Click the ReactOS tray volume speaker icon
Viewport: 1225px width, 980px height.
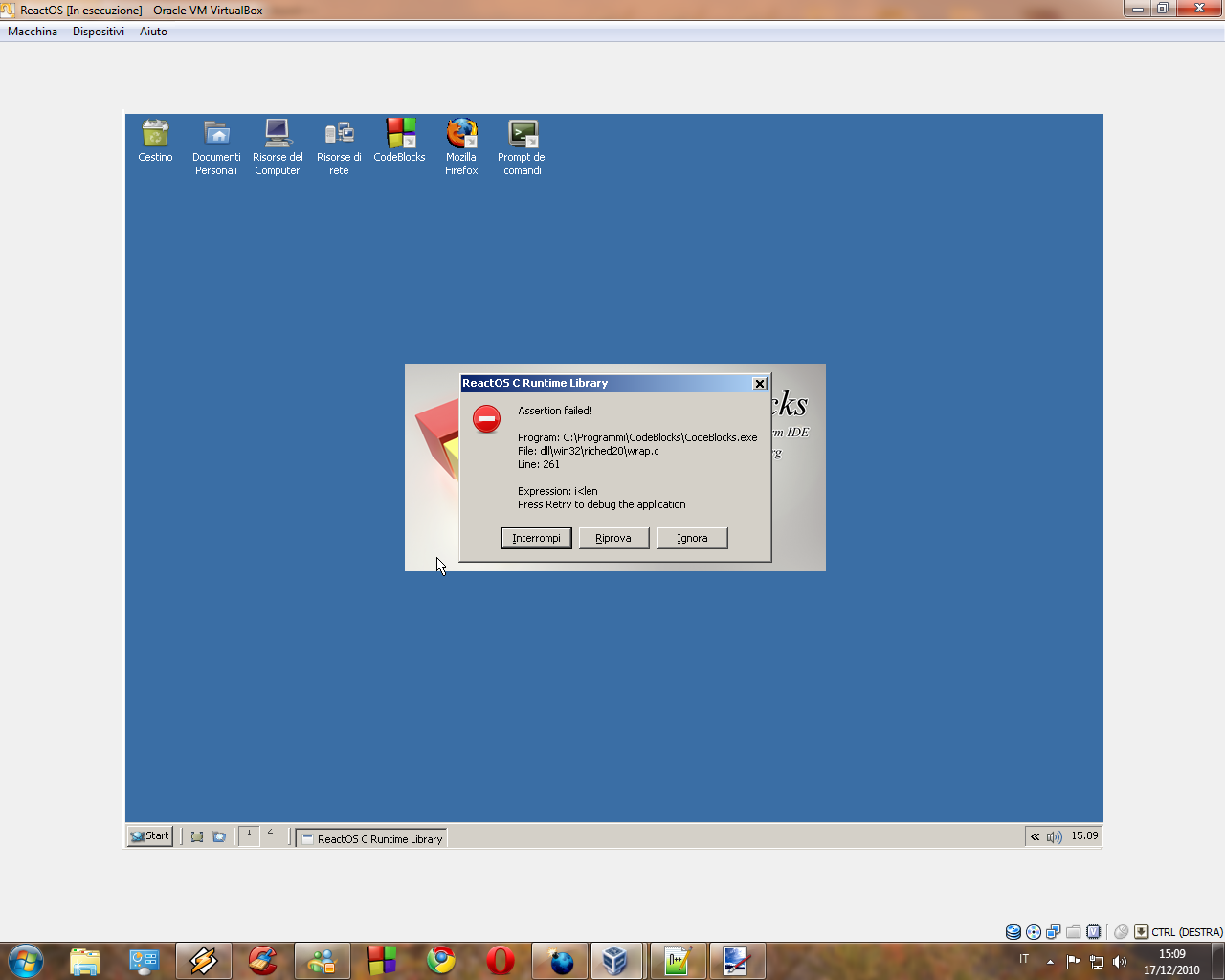(x=1054, y=836)
